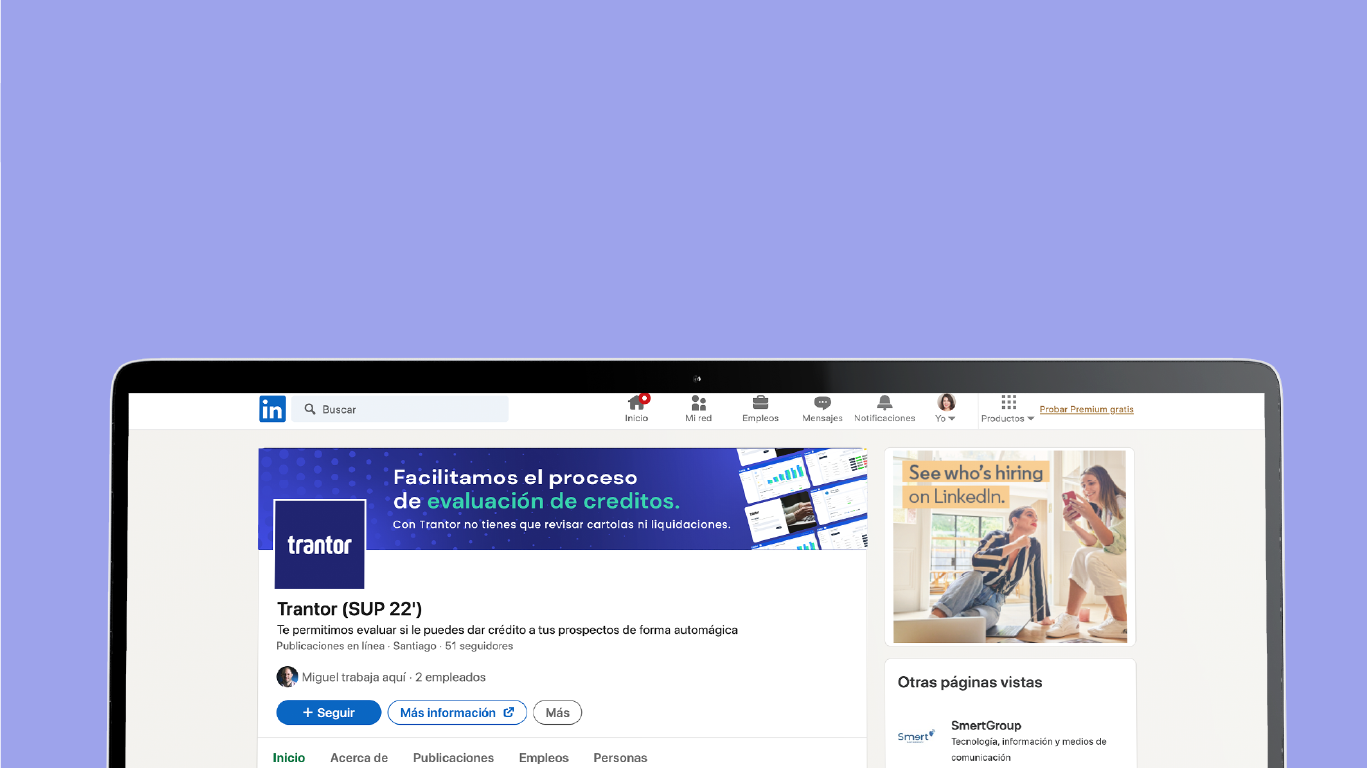Open the Más options button

(x=558, y=713)
